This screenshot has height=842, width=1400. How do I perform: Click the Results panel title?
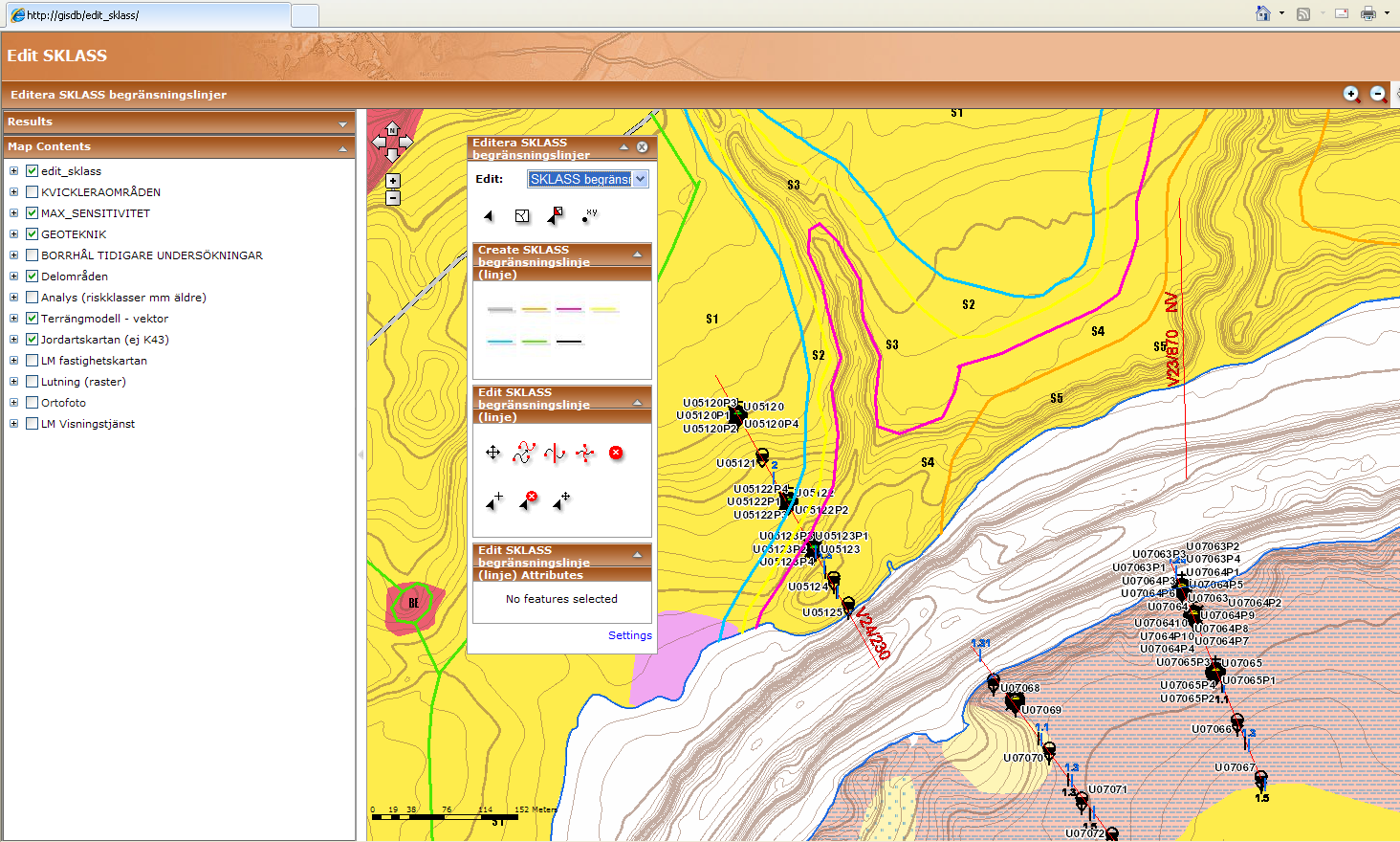30,122
